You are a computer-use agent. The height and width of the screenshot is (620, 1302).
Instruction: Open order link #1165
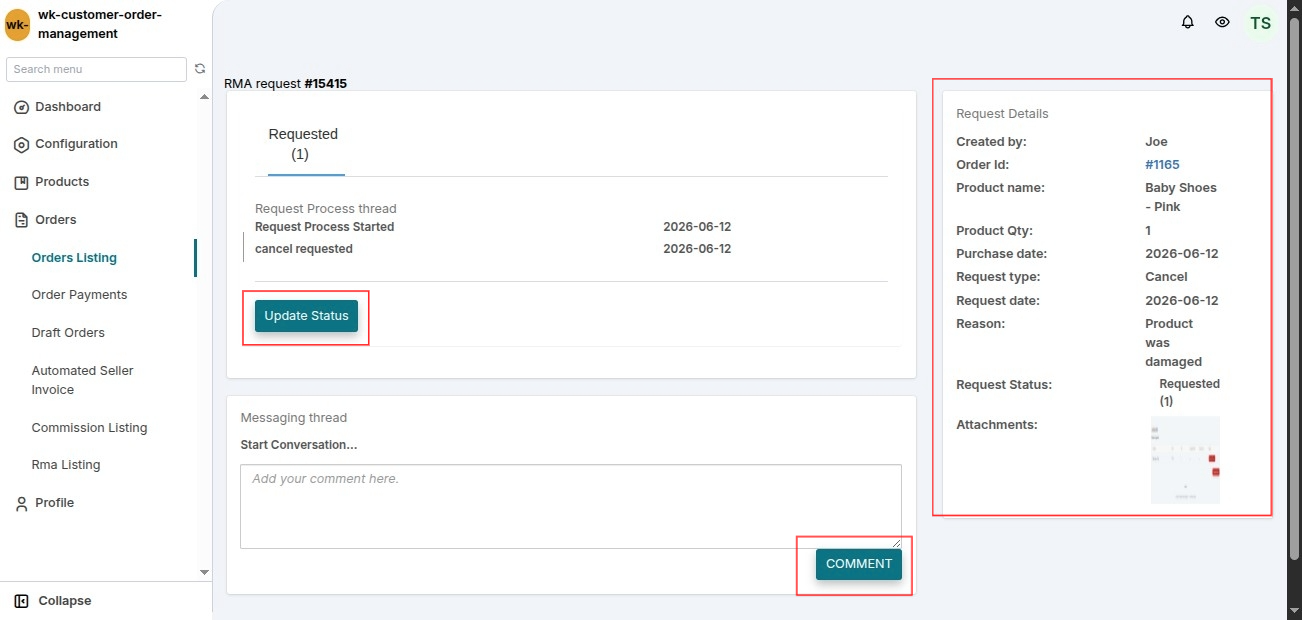coord(1162,165)
